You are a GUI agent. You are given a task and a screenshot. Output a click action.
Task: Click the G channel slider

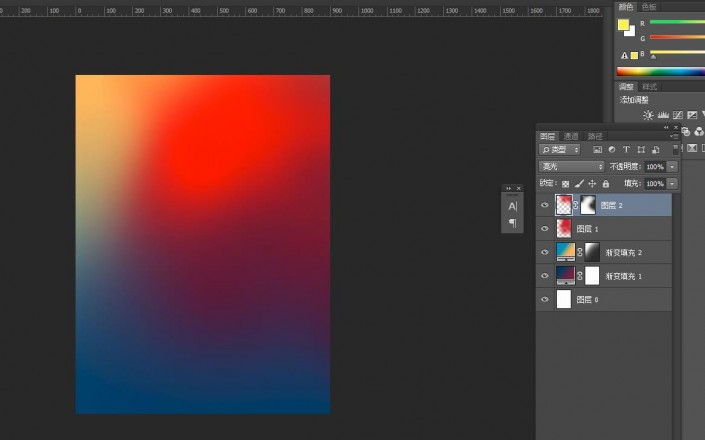677,37
